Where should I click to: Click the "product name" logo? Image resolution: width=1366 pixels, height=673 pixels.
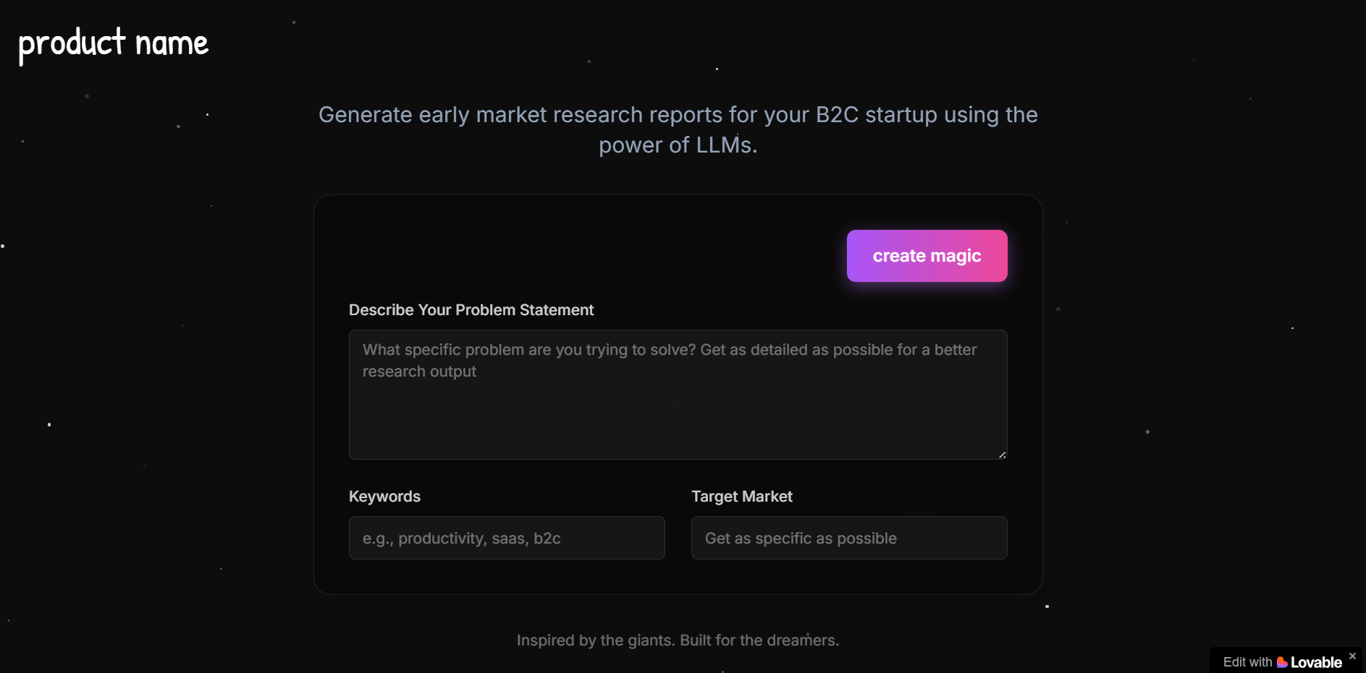pos(113,43)
